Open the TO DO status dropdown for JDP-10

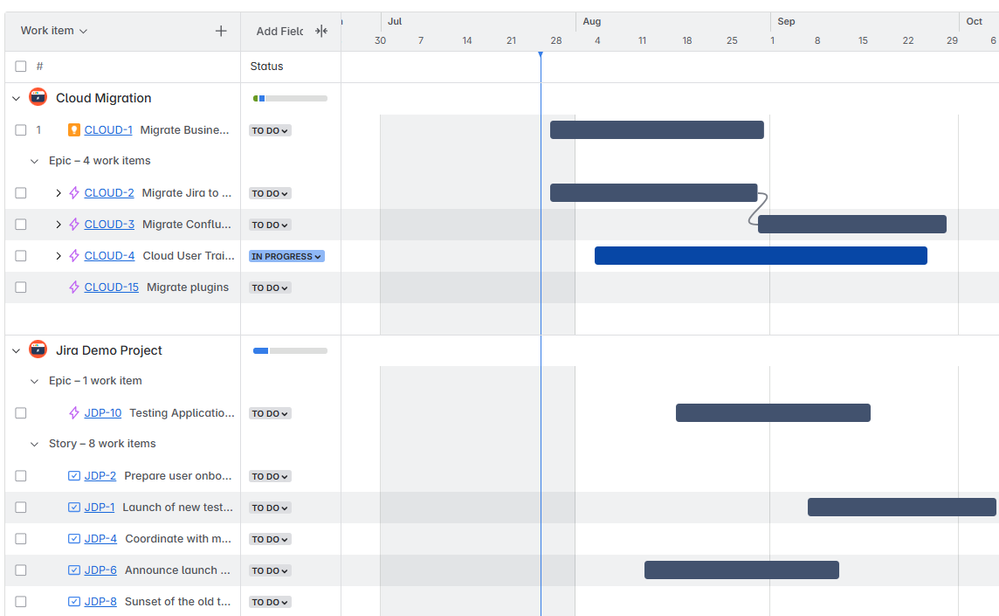click(270, 413)
